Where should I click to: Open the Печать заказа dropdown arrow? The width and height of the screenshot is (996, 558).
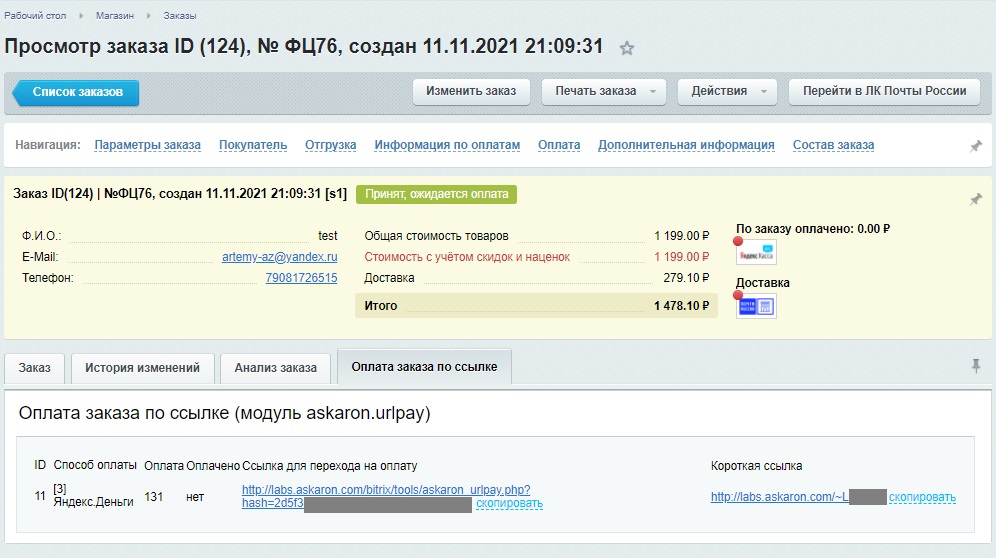coord(653,91)
